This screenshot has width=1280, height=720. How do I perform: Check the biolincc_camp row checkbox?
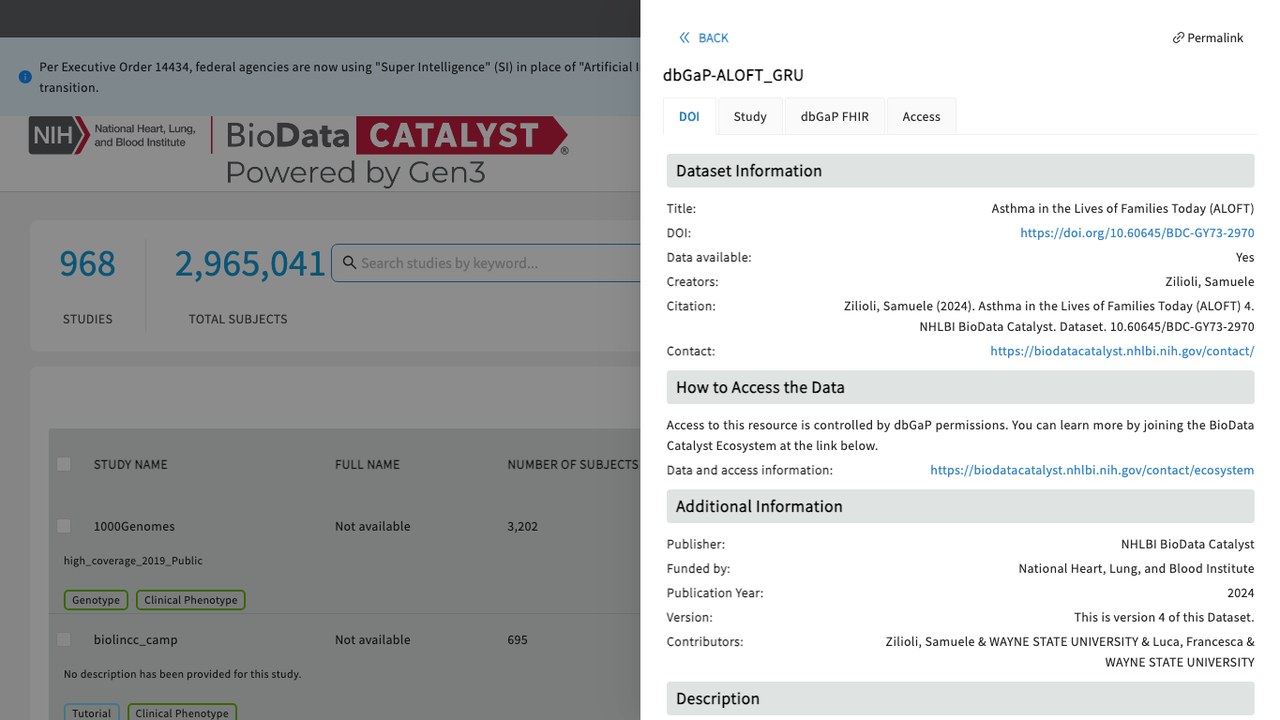coord(64,639)
